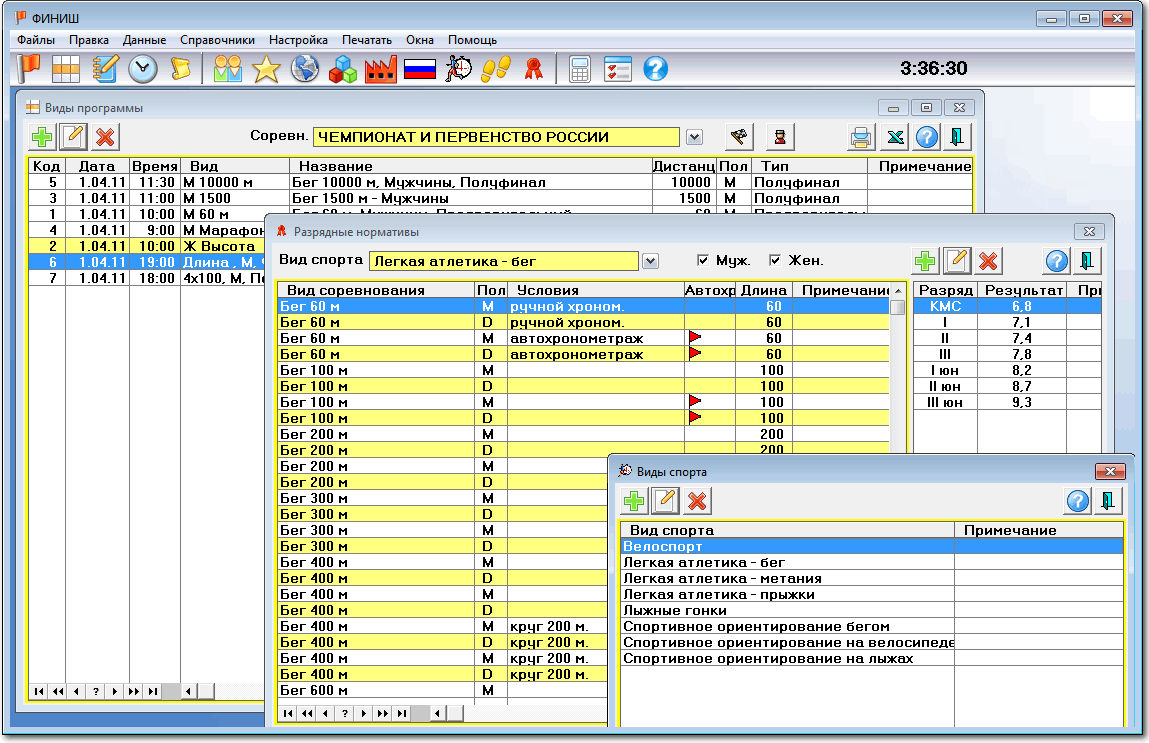Open the clock icon in main toolbar
Viewport: 1149px width, 743px height.
click(143, 68)
